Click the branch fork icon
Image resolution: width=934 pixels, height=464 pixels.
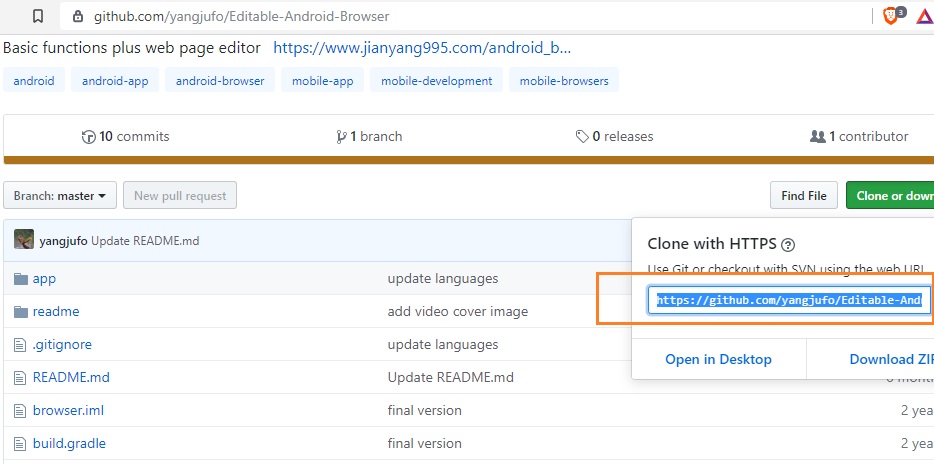(x=341, y=137)
